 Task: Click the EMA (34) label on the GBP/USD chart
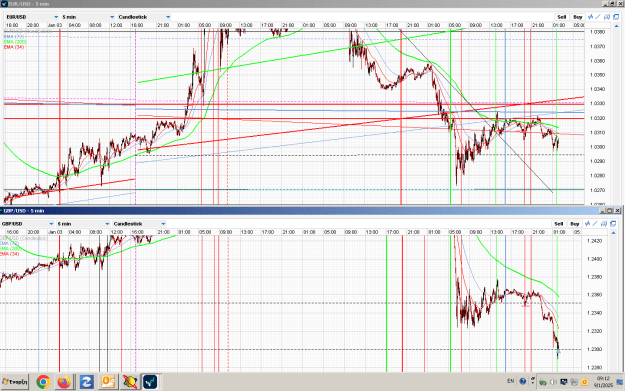coord(9,254)
